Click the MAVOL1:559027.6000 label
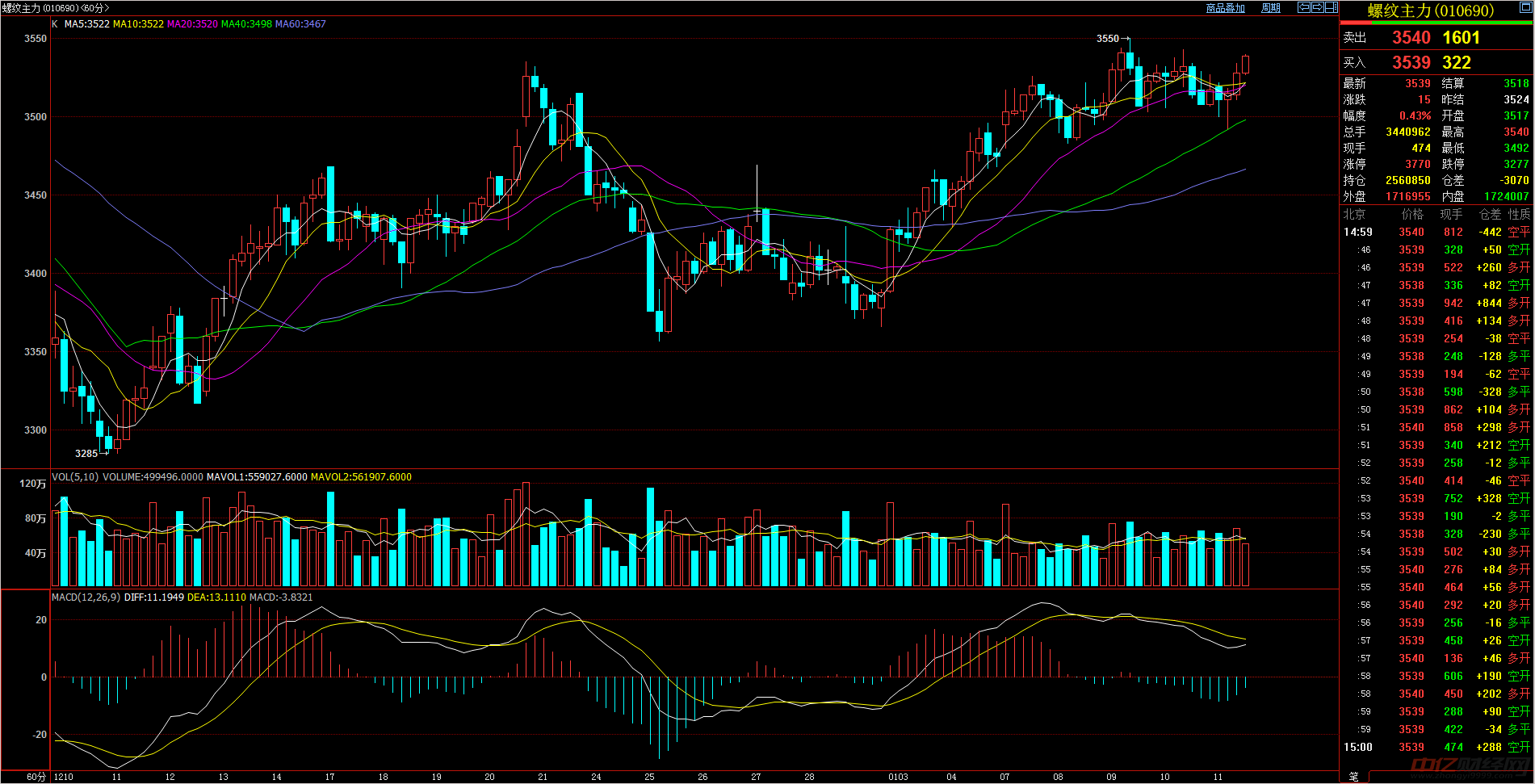Viewport: 1535px width, 784px height. click(x=257, y=477)
